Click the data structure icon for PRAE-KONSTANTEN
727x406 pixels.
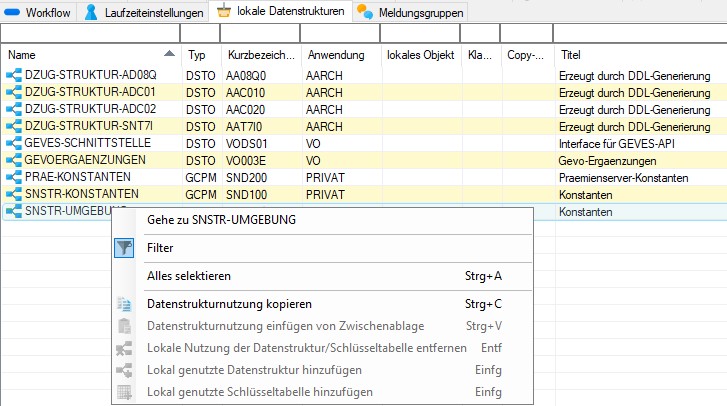13,177
